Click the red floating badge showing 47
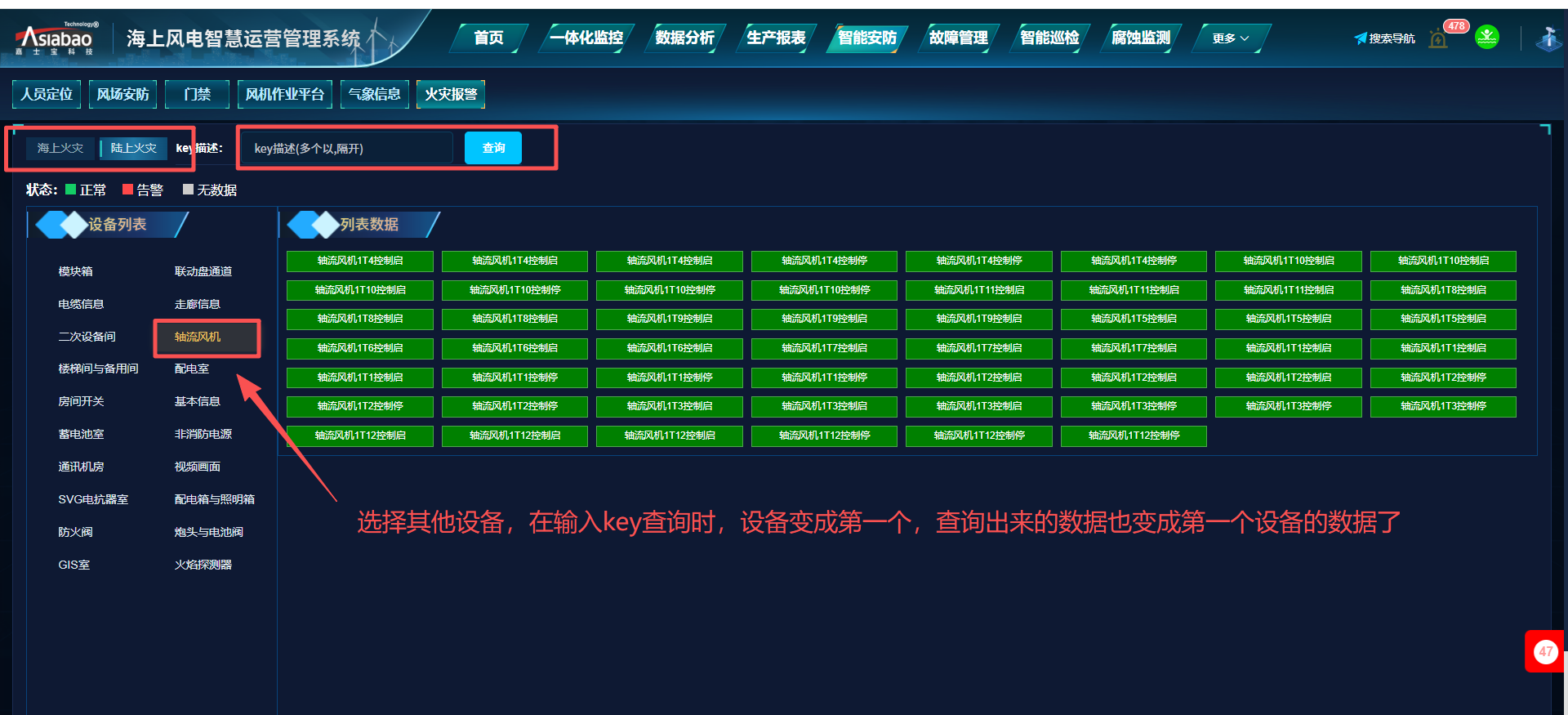Screen dimensions: 1568x715 point(1544,651)
